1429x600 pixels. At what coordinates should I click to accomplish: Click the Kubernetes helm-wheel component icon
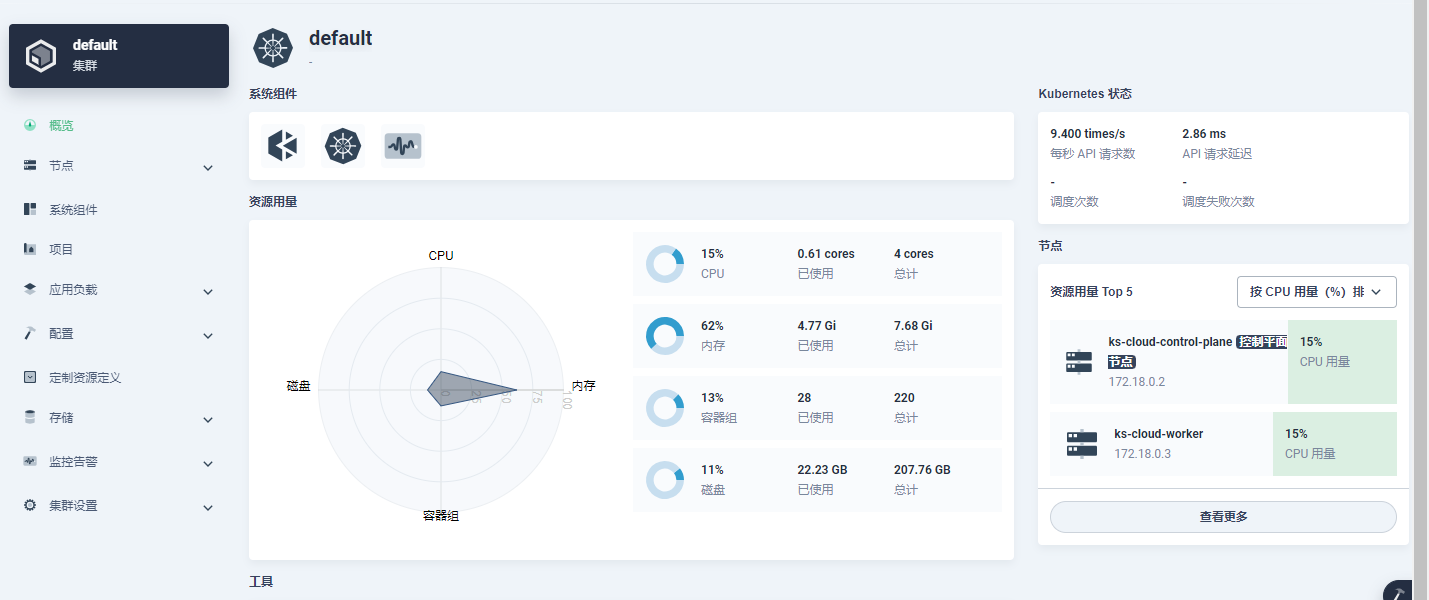click(343, 146)
